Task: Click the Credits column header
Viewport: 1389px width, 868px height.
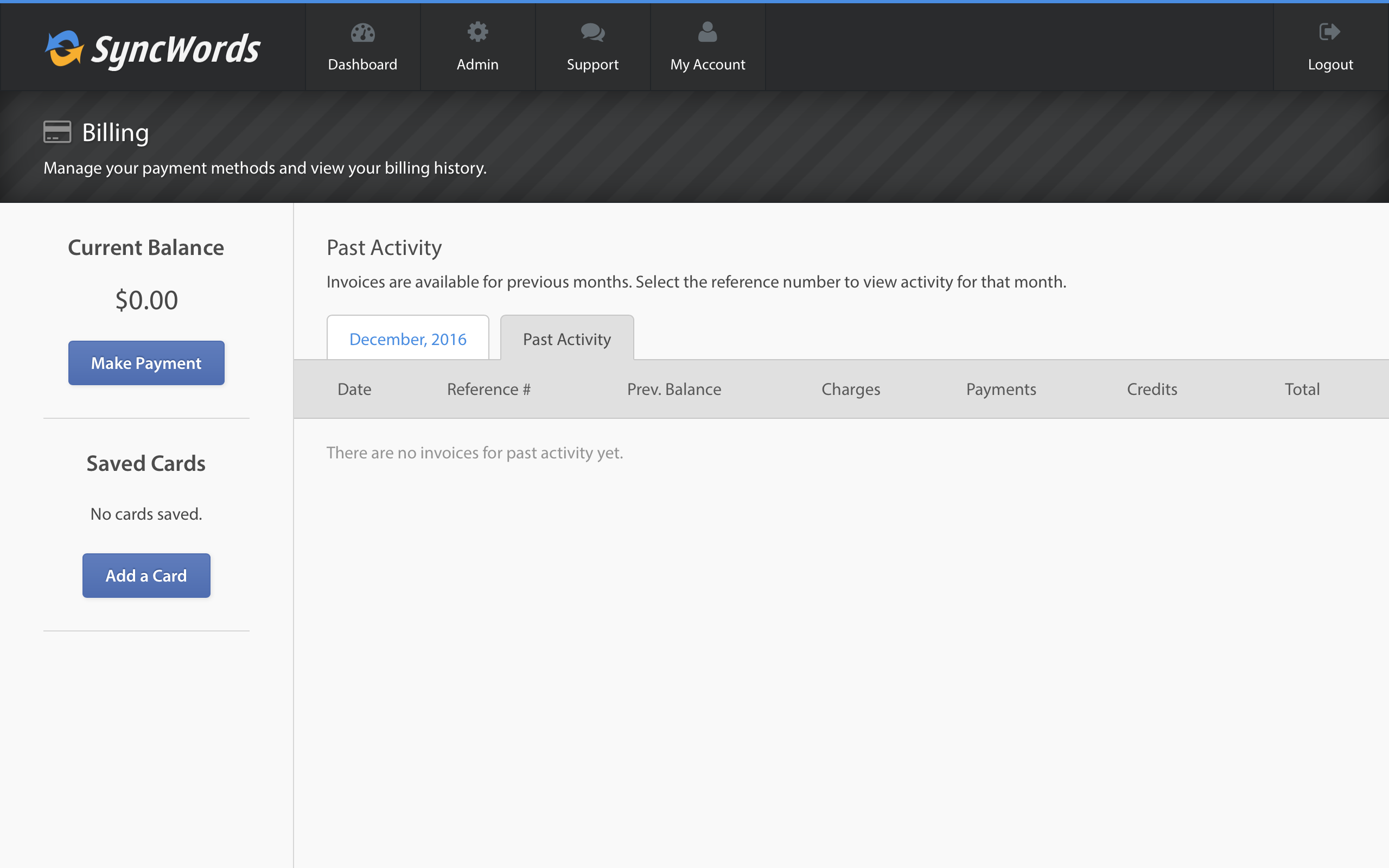Action: click(x=1152, y=389)
